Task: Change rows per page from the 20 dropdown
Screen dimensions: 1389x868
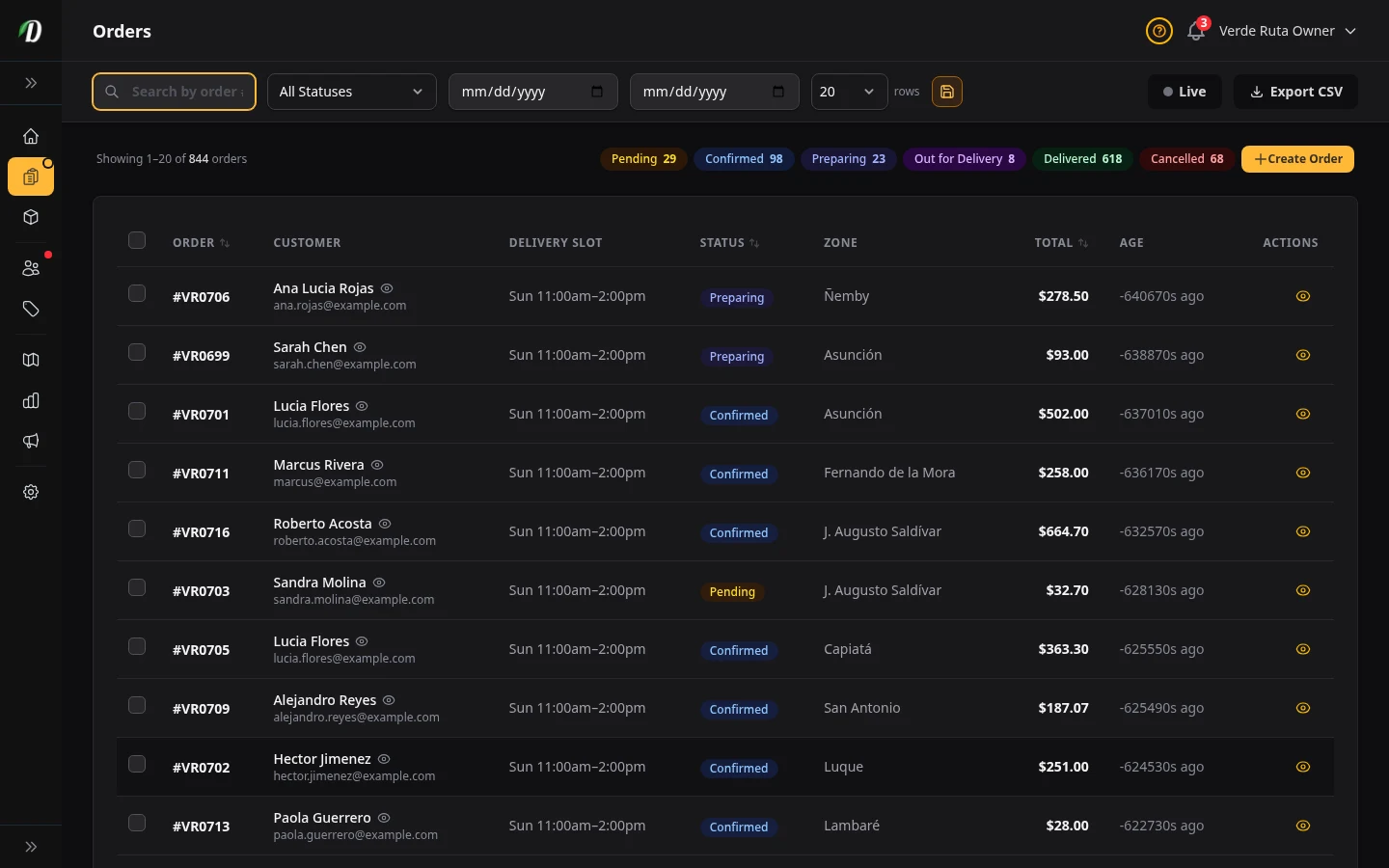Action: pos(848,92)
